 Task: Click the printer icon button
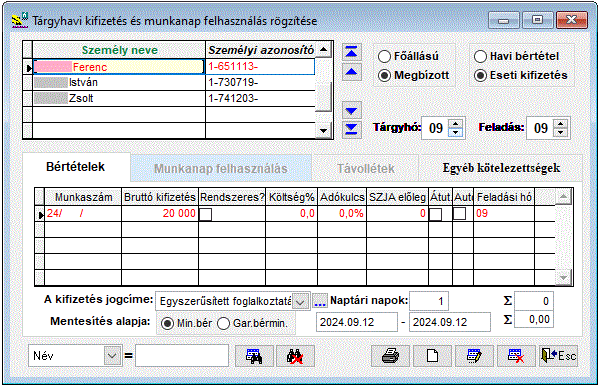[390, 356]
